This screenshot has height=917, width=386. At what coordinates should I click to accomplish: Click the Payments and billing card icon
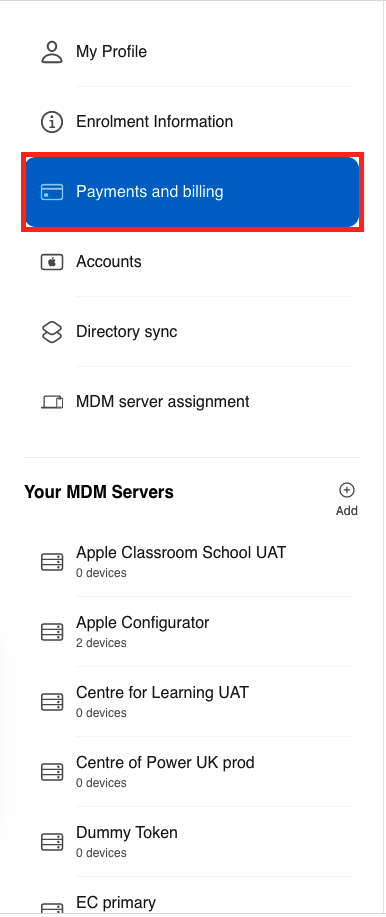[51, 192]
